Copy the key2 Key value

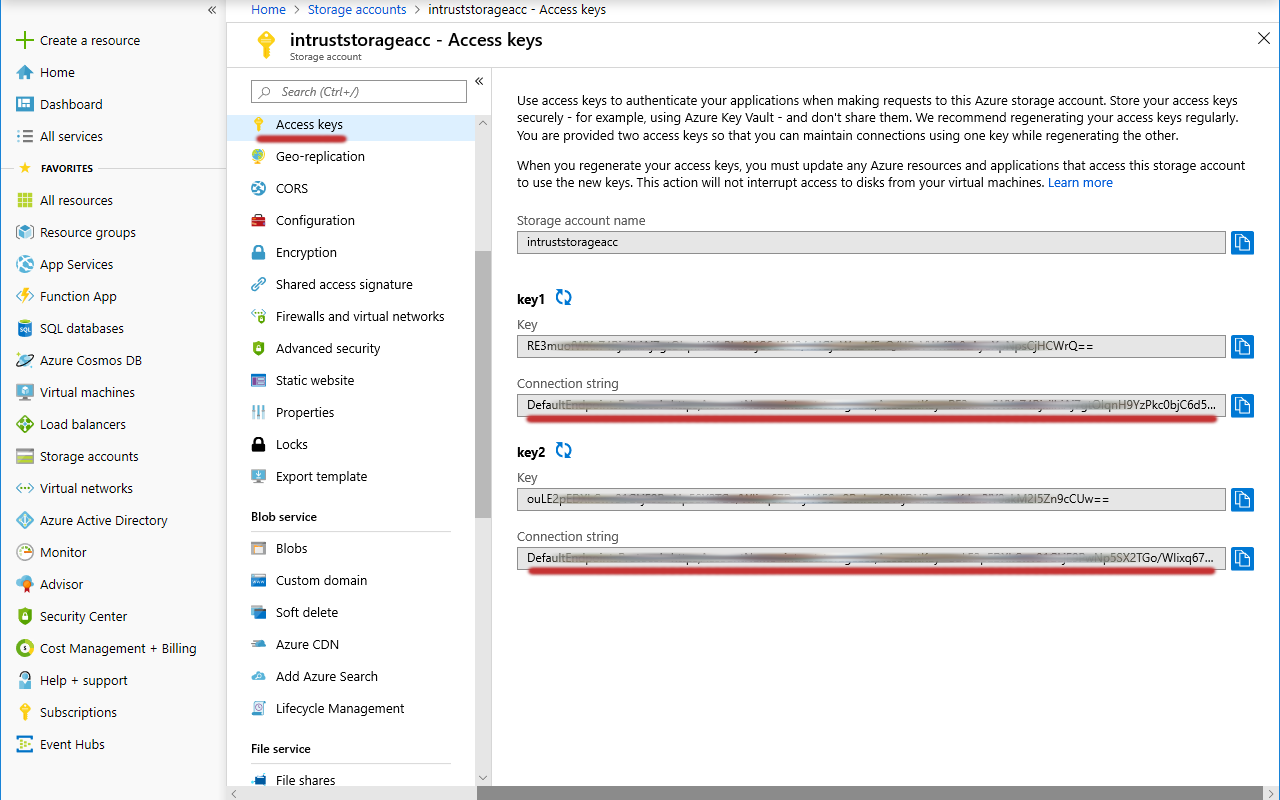[x=1242, y=499]
